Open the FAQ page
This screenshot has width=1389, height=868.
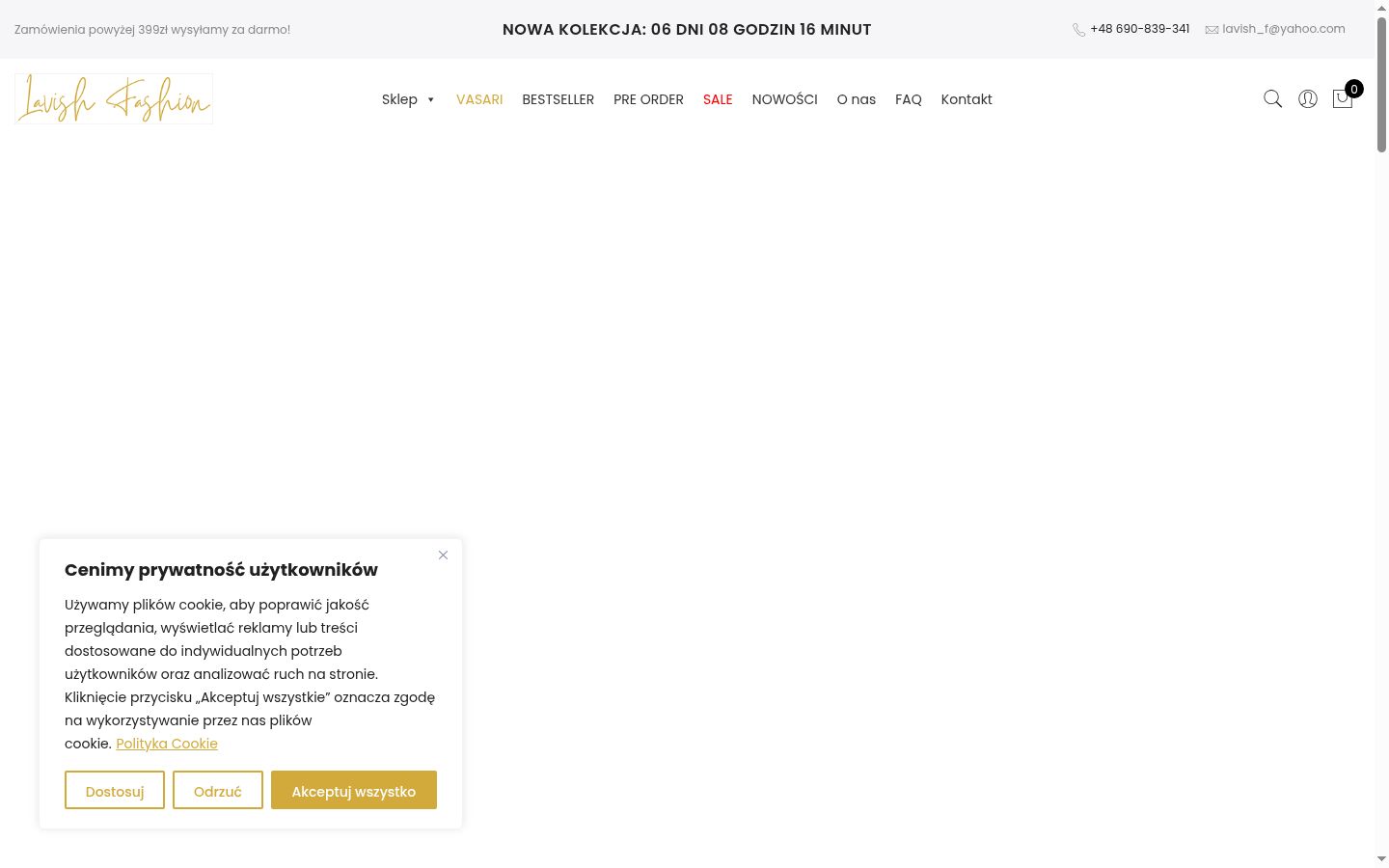909,99
